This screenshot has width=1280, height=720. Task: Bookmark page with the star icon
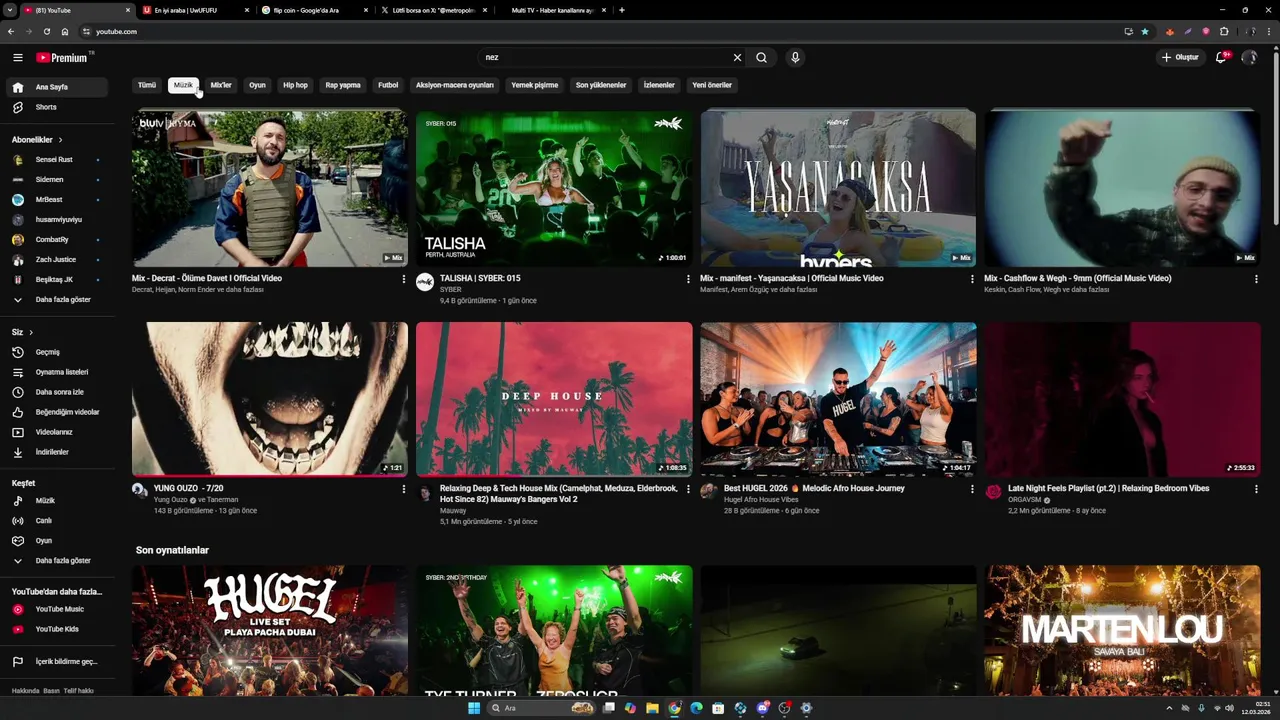(1145, 31)
